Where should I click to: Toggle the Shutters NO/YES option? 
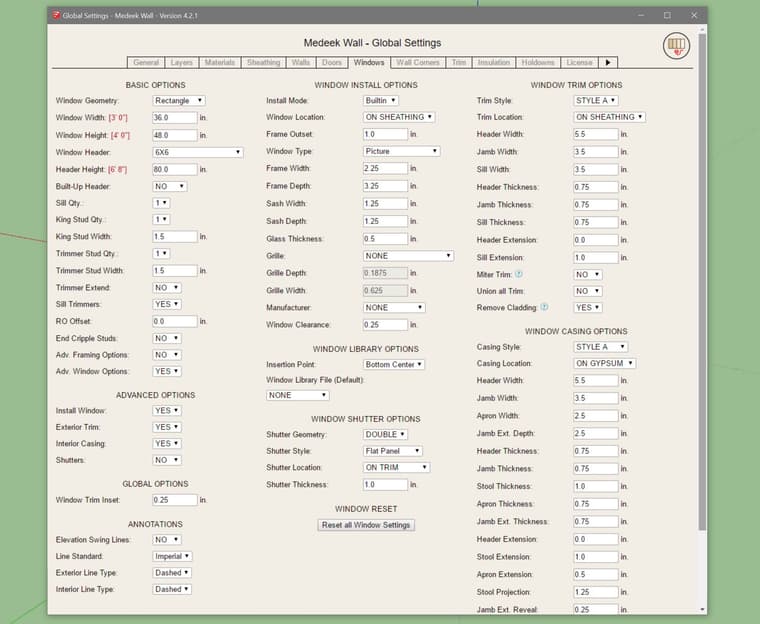[x=166, y=460]
